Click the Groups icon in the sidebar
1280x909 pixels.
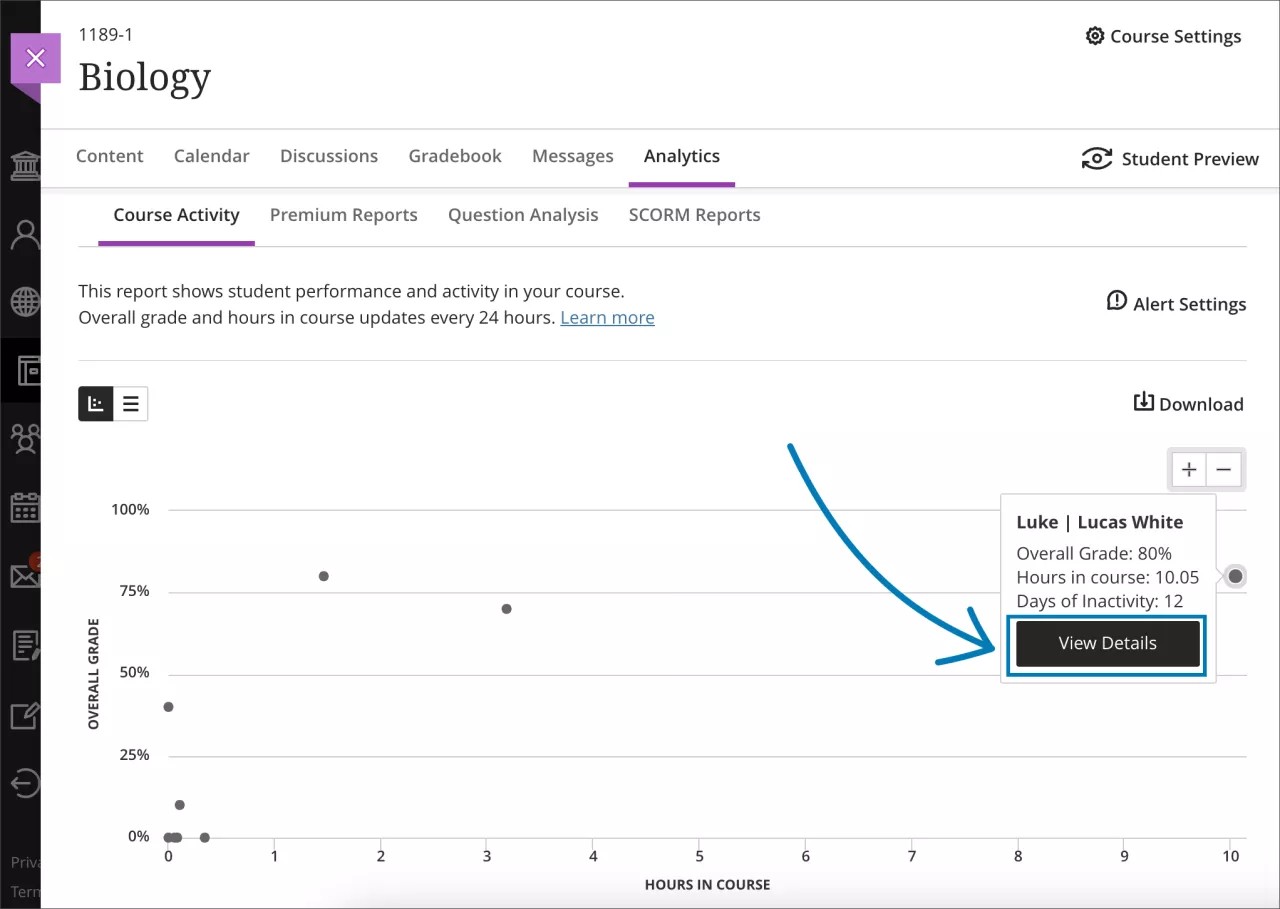point(24,438)
